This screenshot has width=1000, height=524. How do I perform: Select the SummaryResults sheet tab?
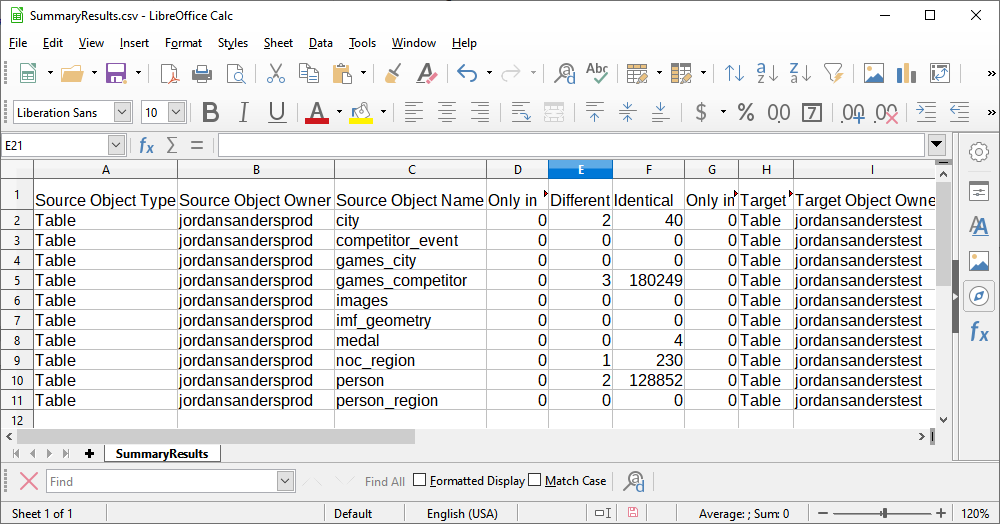pyautogui.click(x=162, y=454)
